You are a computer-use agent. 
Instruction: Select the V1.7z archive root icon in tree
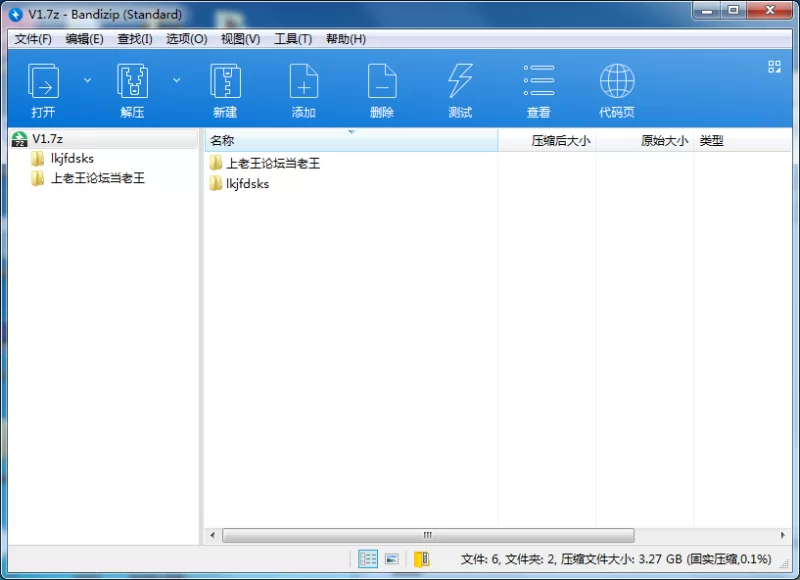coord(19,139)
